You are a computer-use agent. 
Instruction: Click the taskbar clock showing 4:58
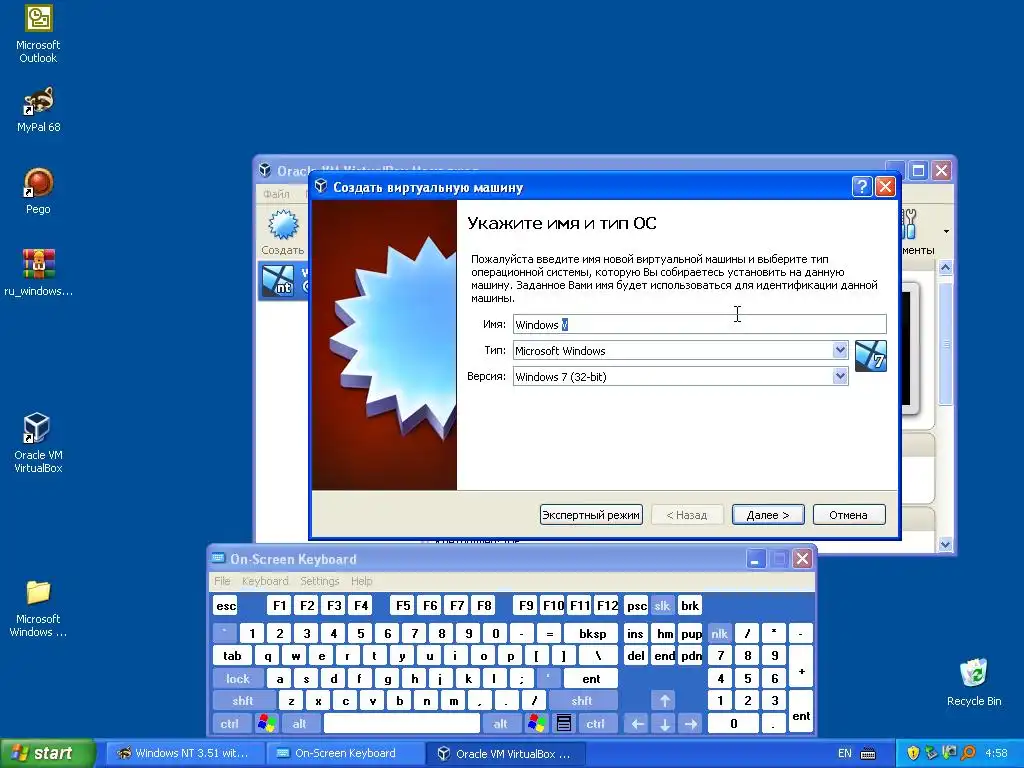click(997, 754)
